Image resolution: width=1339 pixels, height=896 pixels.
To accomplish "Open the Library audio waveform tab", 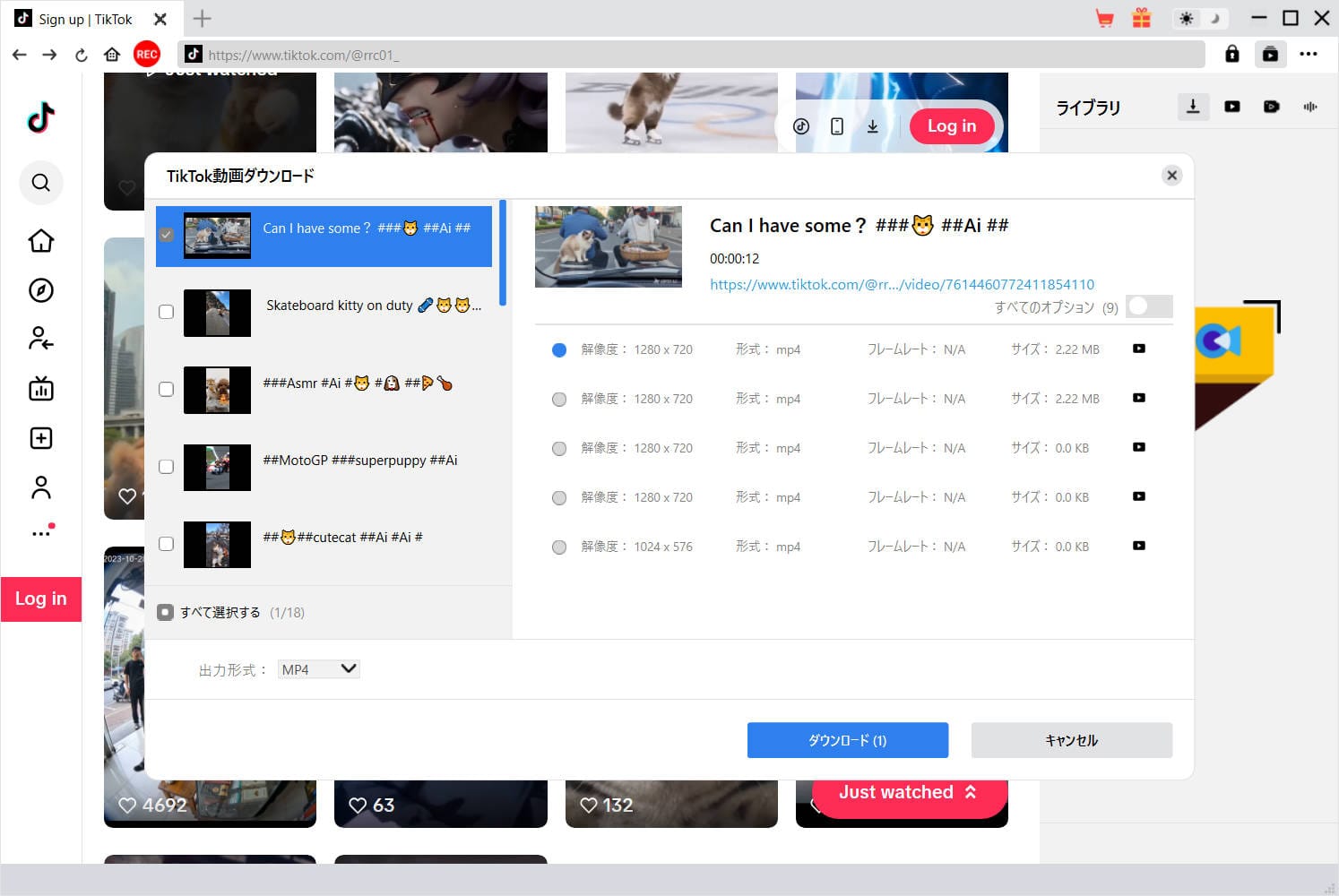I will (1310, 107).
